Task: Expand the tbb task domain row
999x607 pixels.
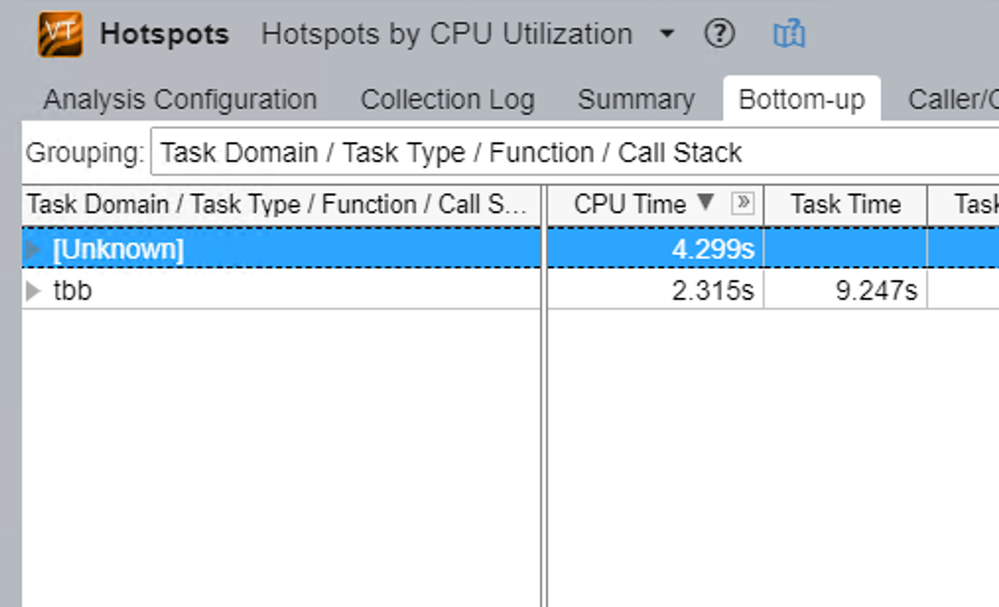Action: tap(35, 291)
